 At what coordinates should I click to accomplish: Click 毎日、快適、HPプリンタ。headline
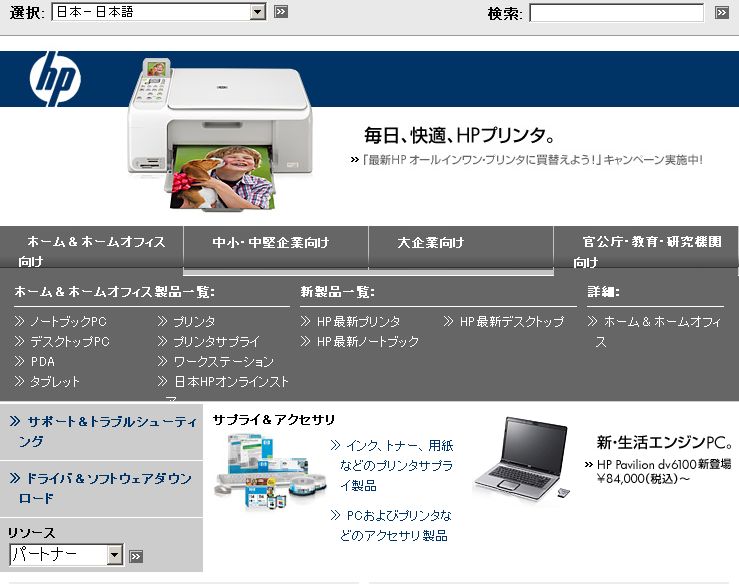(460, 135)
